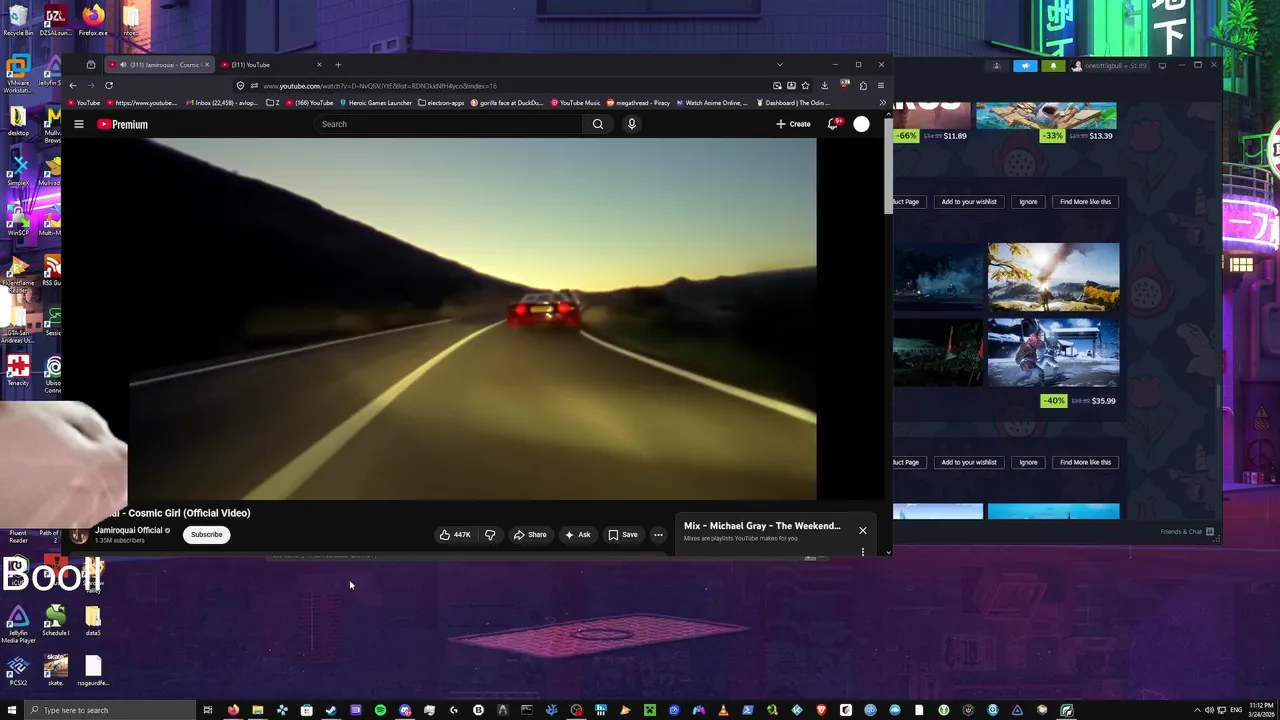Open the Watch Anime Online bookmark
This screenshot has height=720, width=1280.
point(712,102)
